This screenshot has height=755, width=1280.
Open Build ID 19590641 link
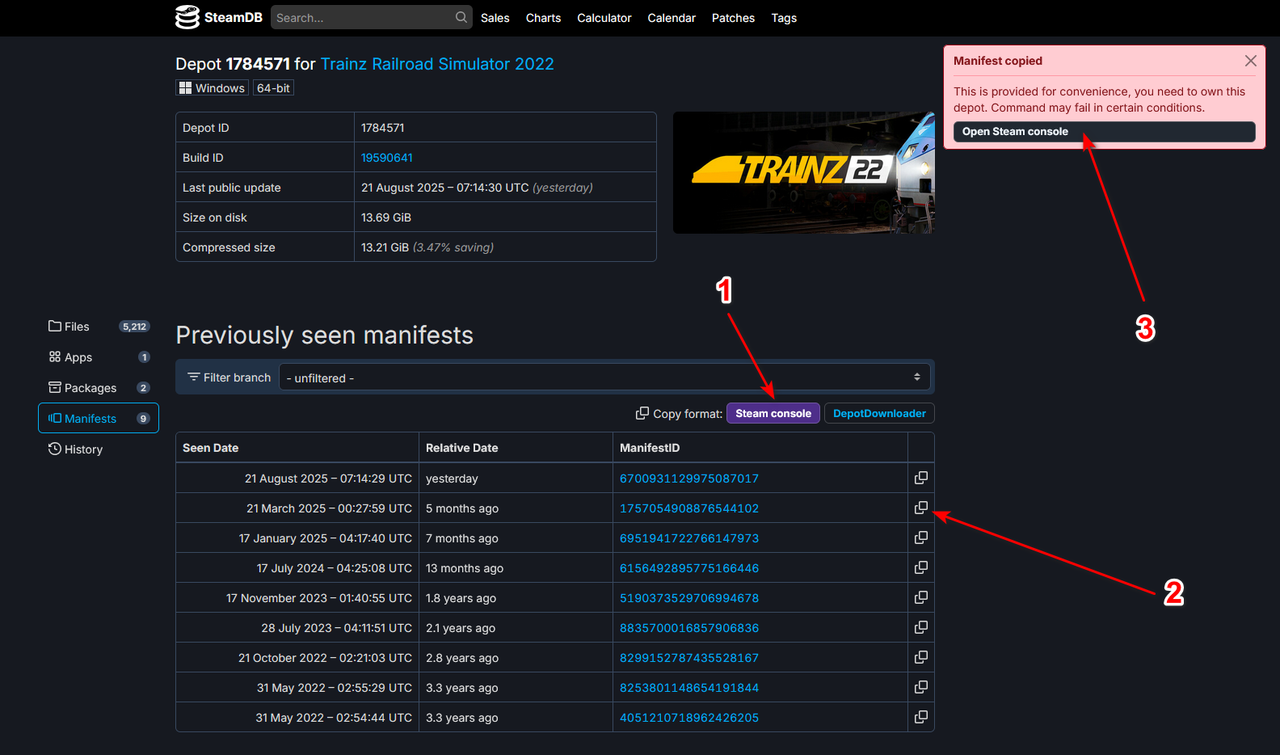click(387, 158)
